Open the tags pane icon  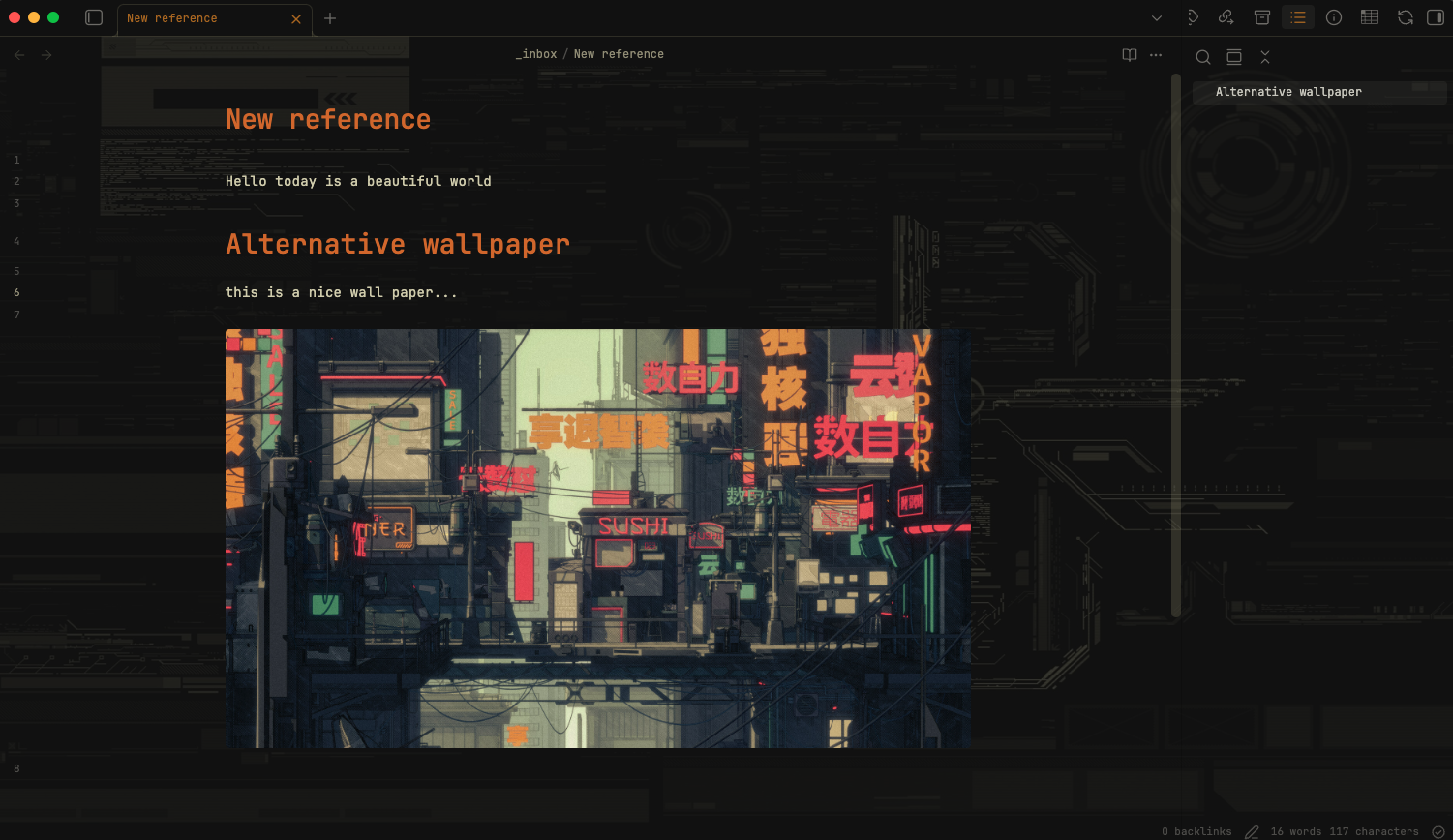[x=1192, y=17]
